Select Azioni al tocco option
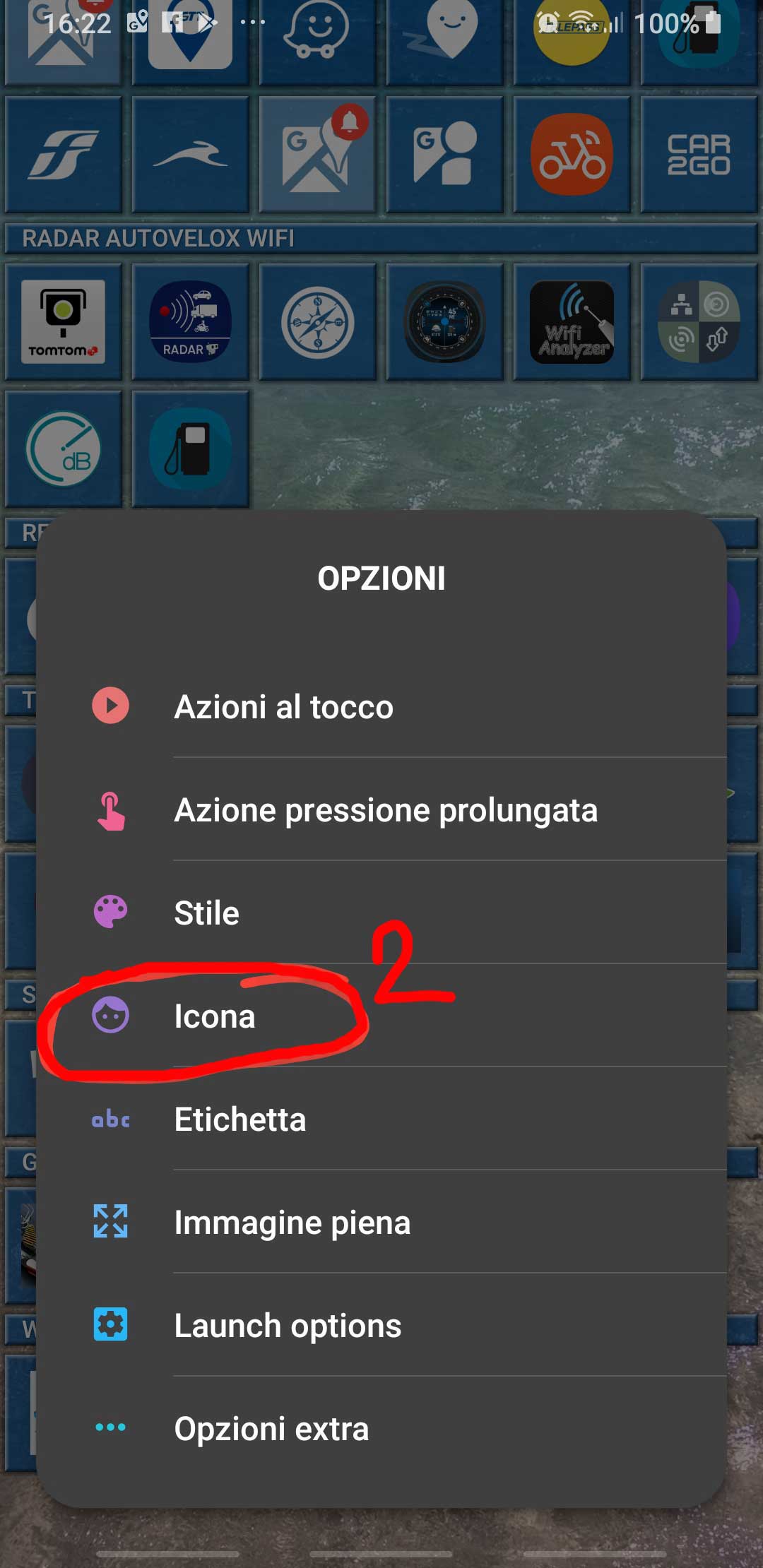 point(381,706)
